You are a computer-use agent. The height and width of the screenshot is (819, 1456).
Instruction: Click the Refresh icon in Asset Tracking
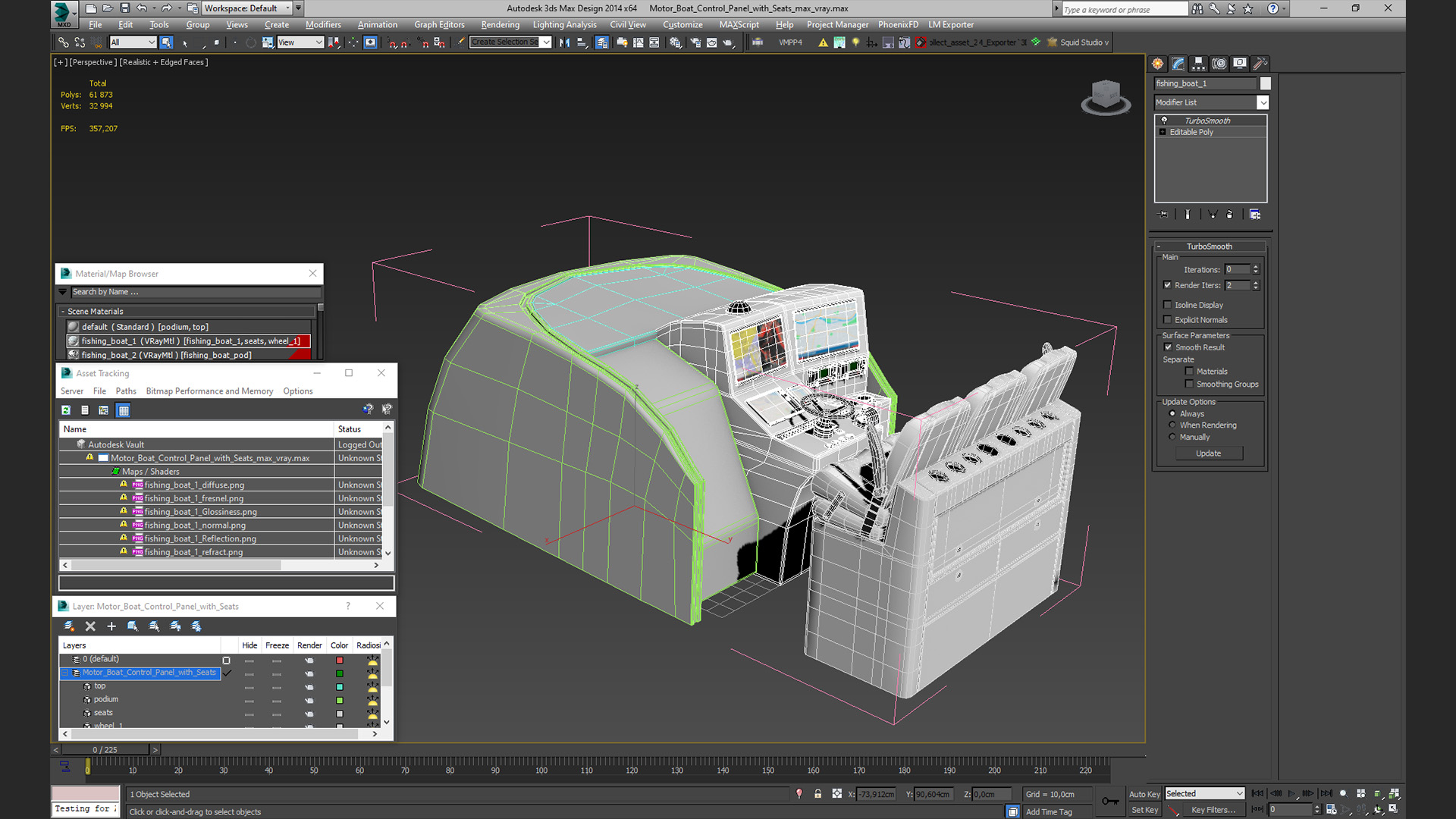[66, 410]
